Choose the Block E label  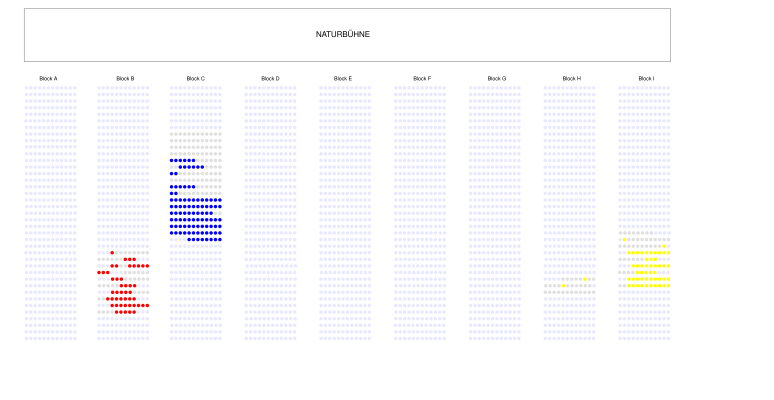point(342,78)
